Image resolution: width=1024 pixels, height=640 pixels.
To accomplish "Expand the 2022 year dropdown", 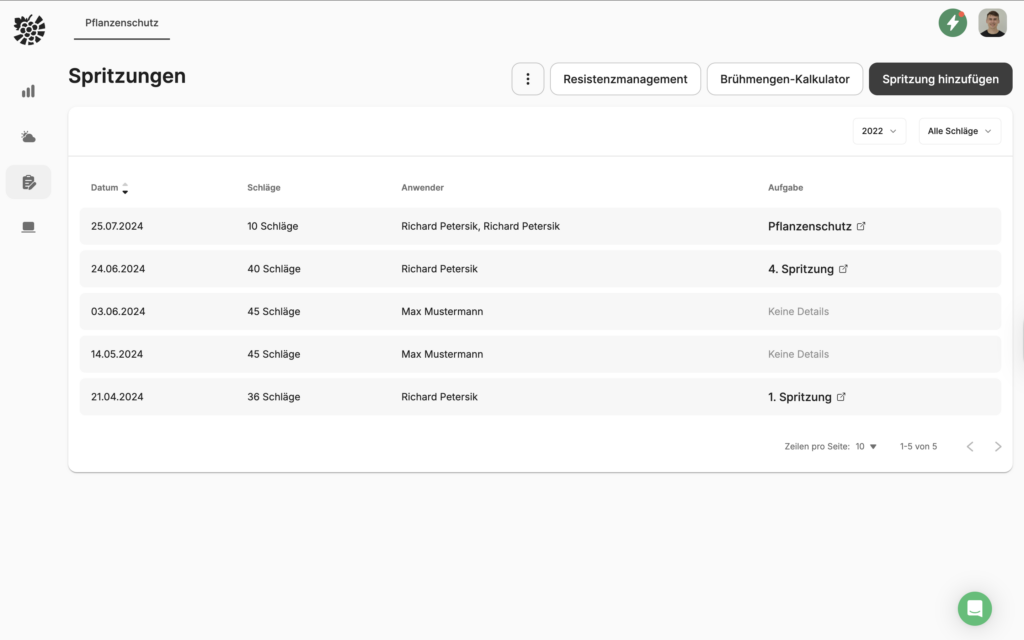I will 879,131.
